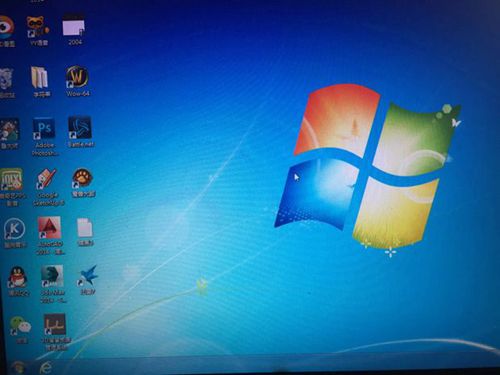
Task: Open the Thunder blue bird icon
Action: click(x=88, y=276)
